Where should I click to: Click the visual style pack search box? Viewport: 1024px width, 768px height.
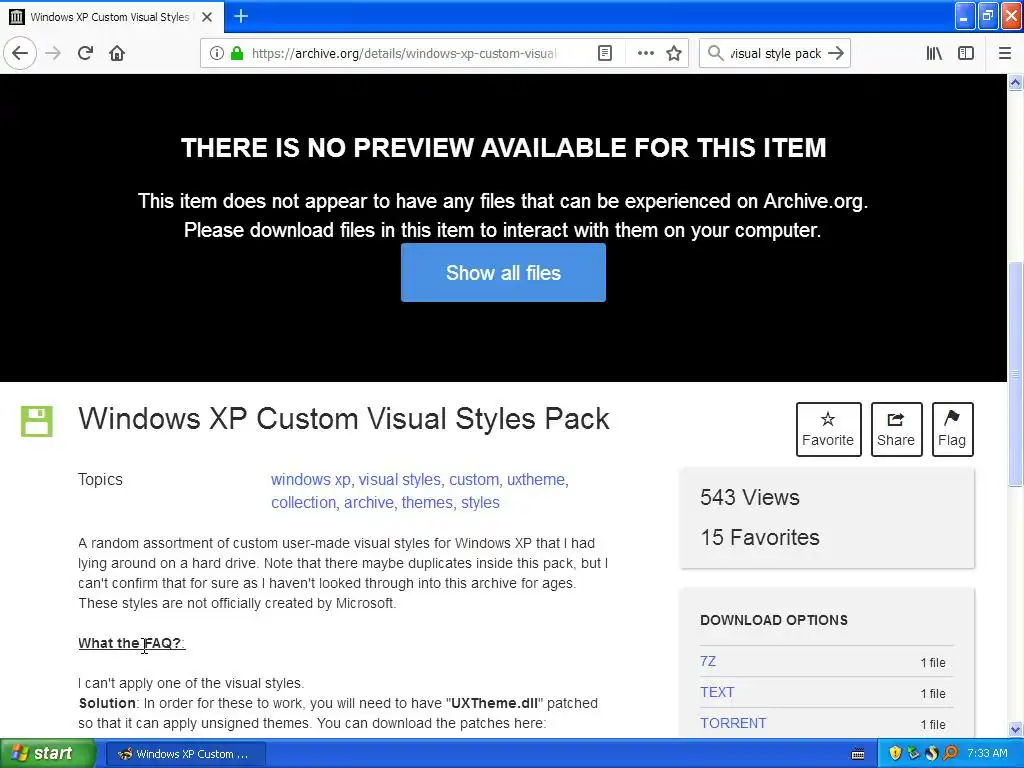(776, 54)
